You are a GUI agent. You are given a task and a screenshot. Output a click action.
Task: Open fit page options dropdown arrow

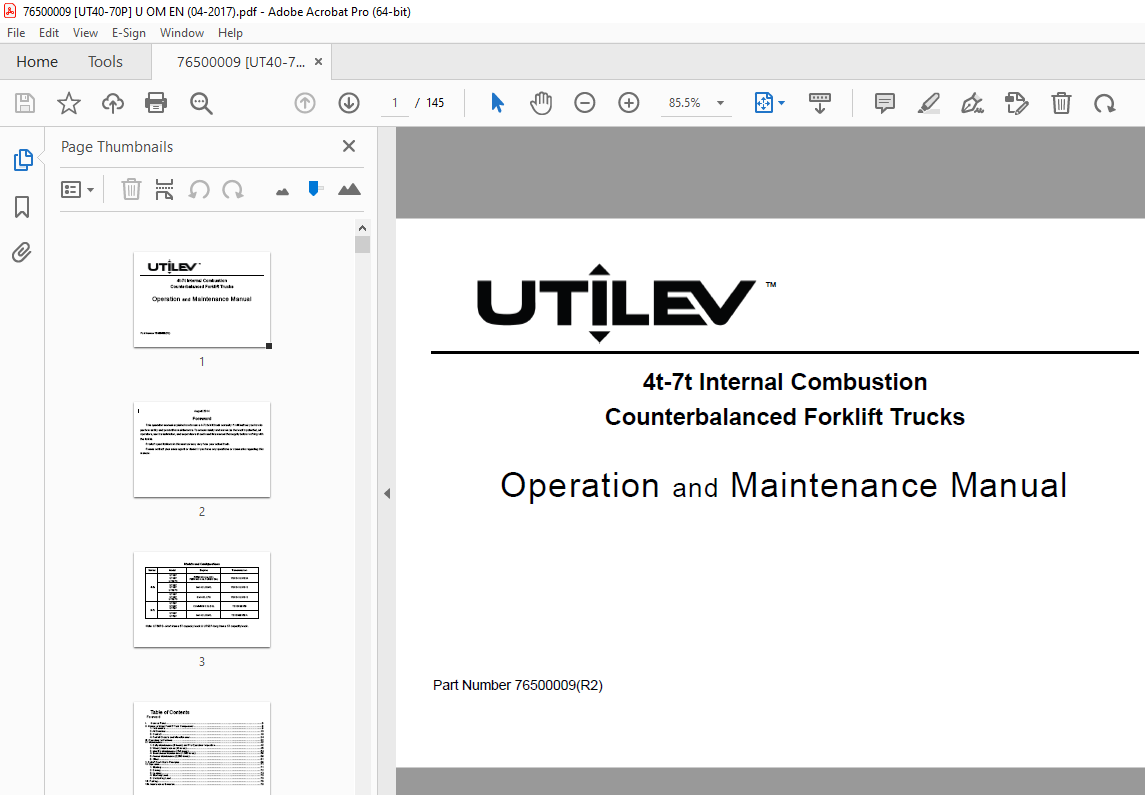click(782, 103)
